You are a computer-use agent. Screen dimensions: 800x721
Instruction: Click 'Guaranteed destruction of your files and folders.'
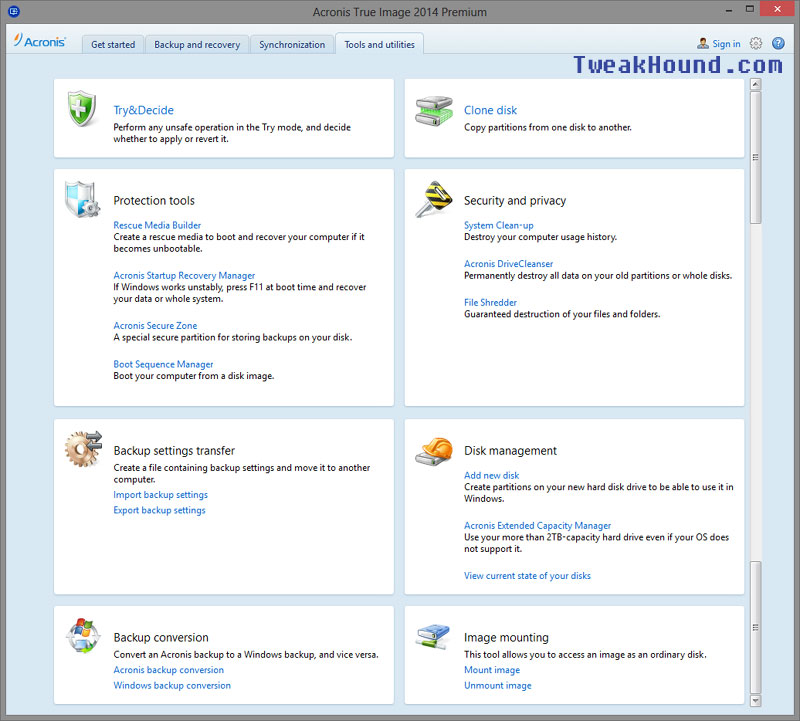pyautogui.click(x=562, y=314)
